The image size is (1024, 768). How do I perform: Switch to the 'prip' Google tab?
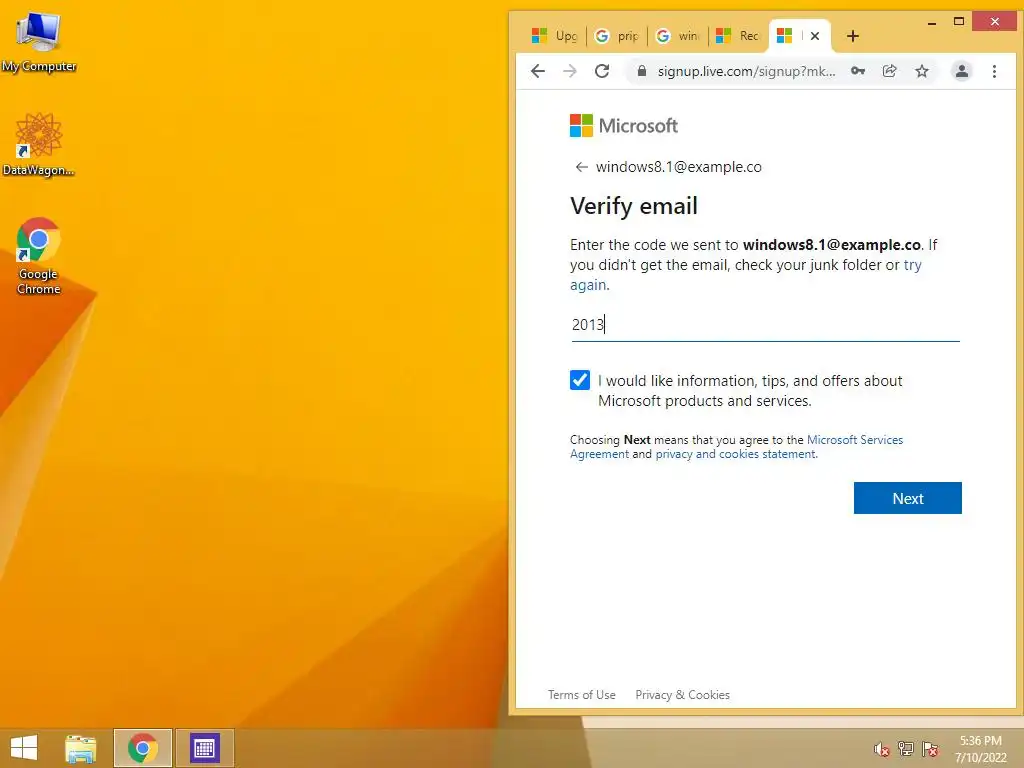[617, 36]
